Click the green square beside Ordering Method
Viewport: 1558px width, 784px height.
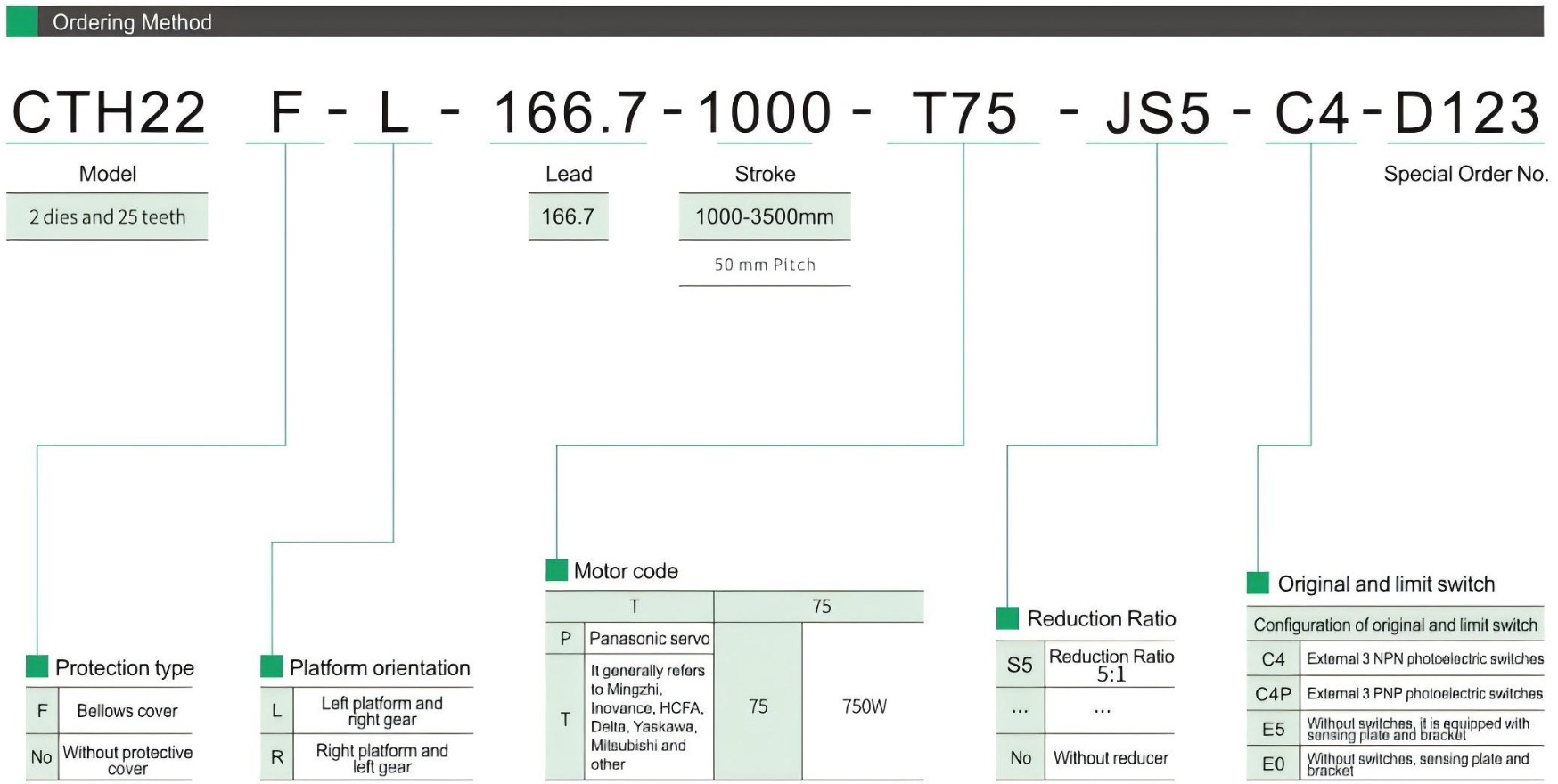21,21
